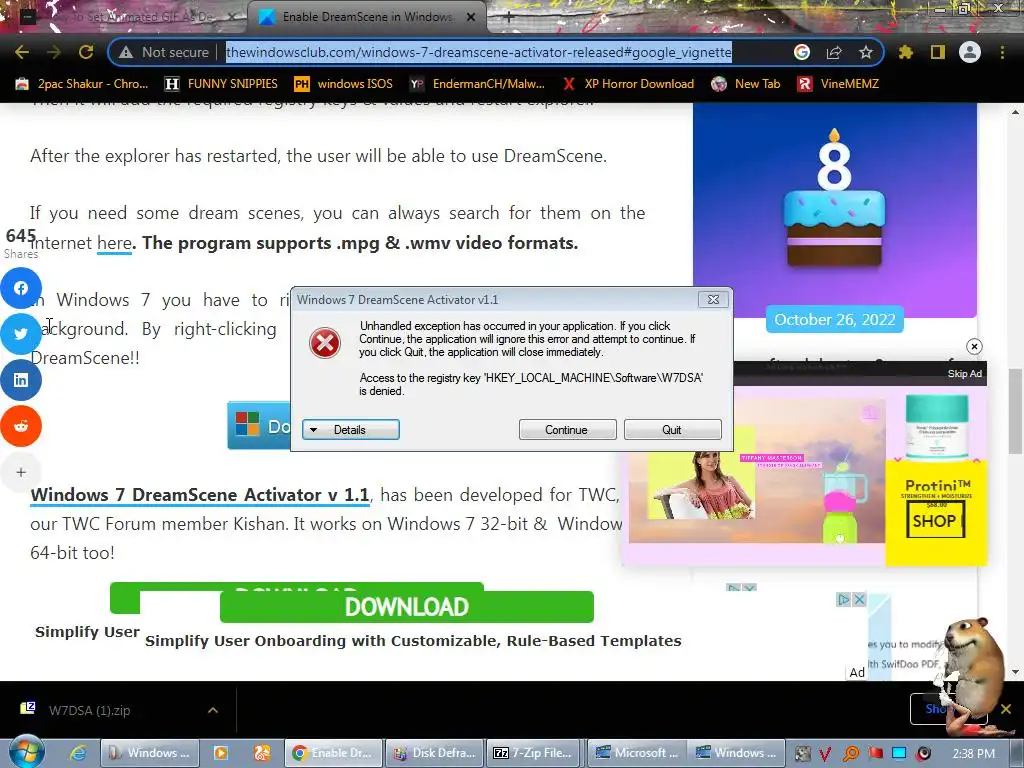Switch to Disk Defragmenter taskbar window
This screenshot has height=768, width=1024.
434,753
